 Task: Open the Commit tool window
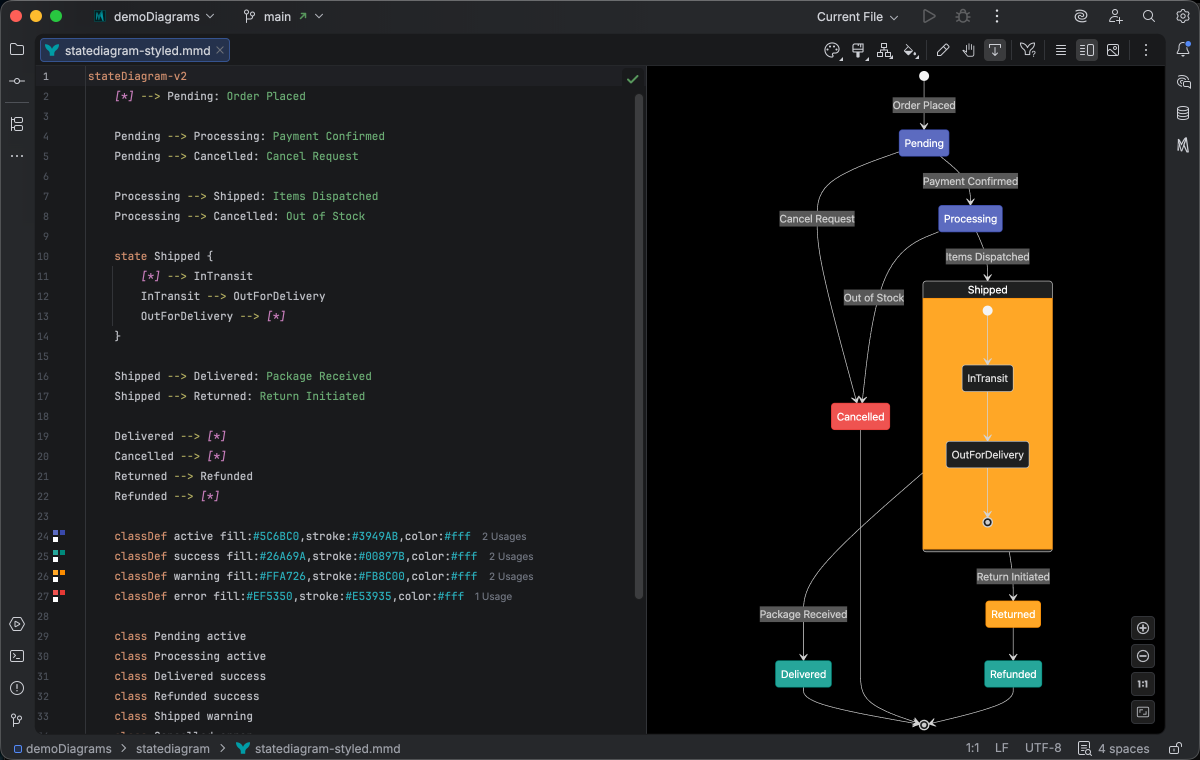[x=17, y=81]
